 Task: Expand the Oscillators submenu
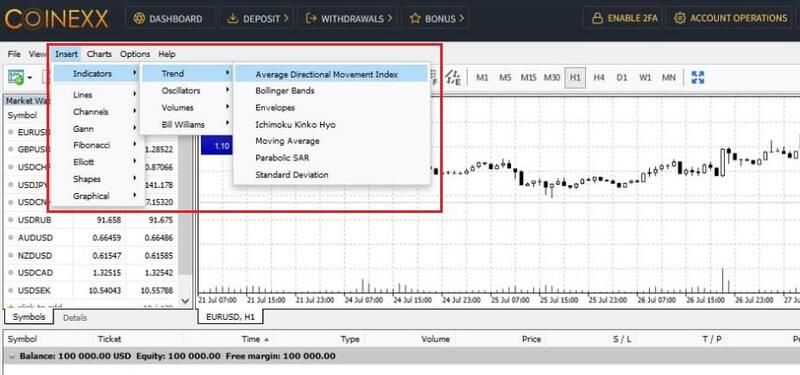[187, 90]
